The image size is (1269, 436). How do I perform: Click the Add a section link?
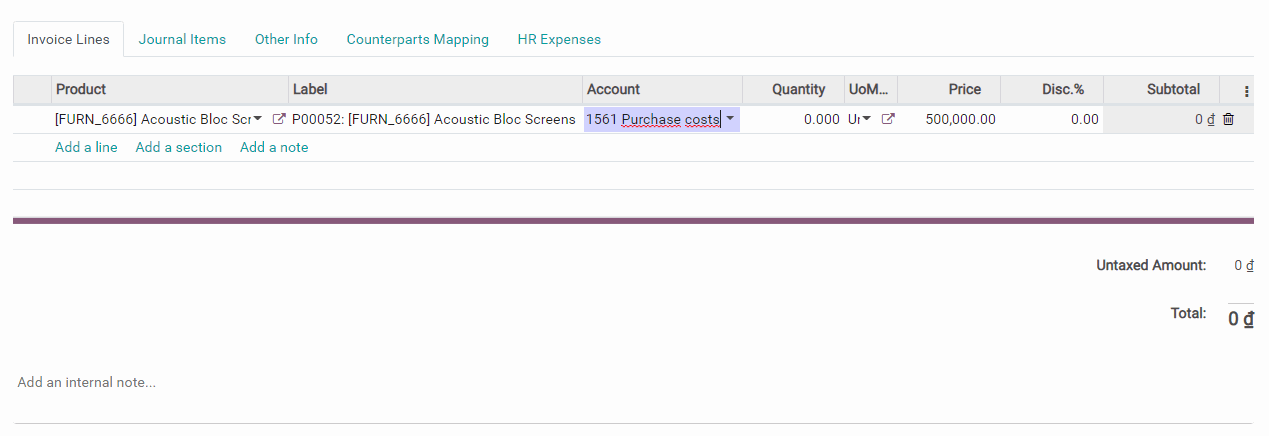click(178, 147)
